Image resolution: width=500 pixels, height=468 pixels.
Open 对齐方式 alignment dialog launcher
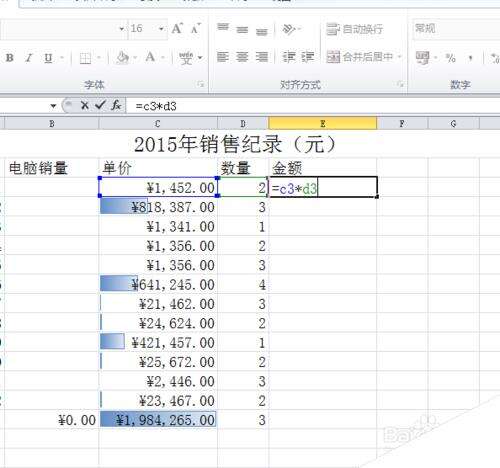pyautogui.click(x=400, y=84)
